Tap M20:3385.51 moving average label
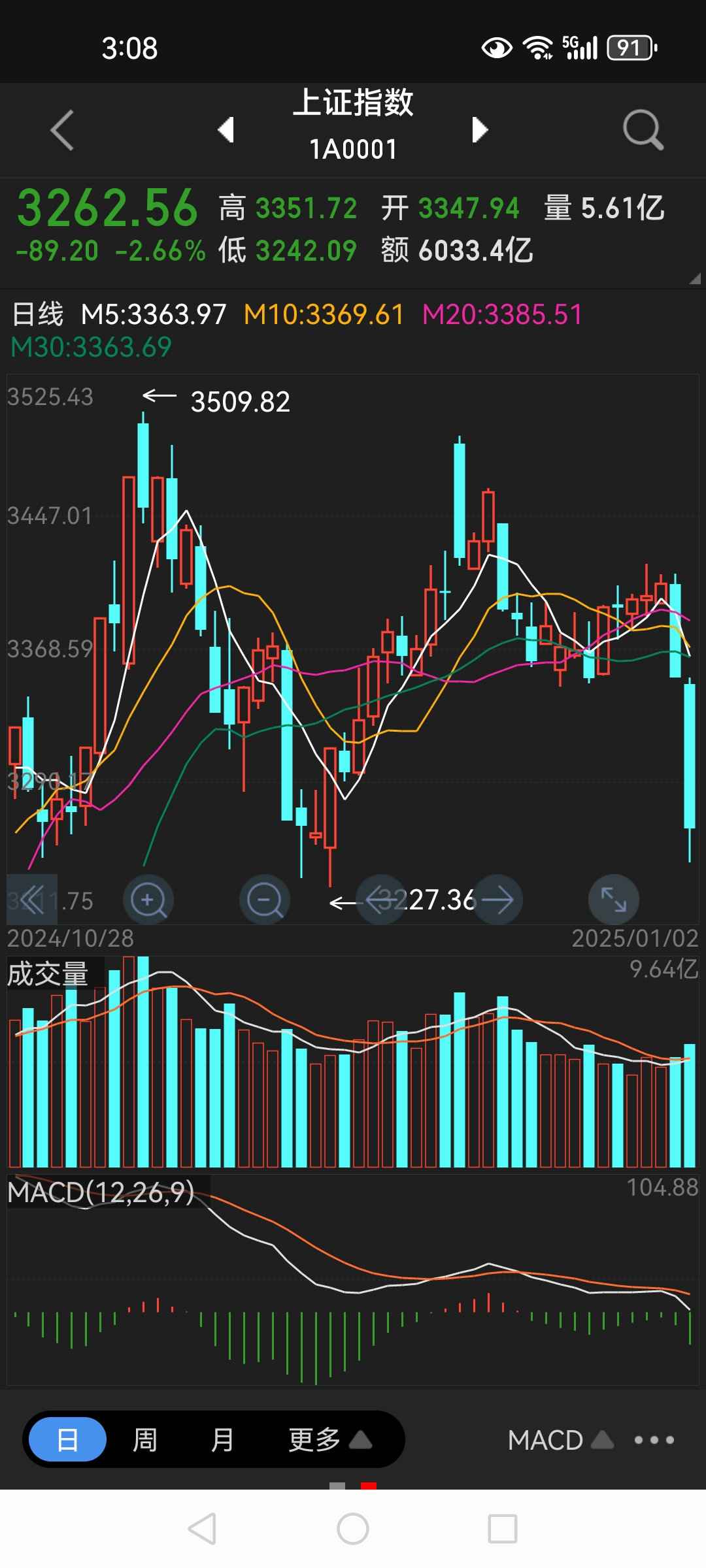 pos(502,314)
